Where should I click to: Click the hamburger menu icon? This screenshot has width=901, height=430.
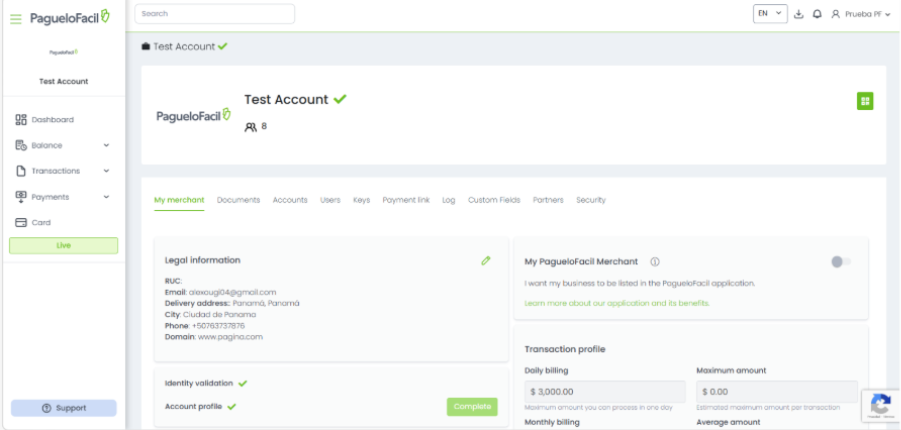coord(16,18)
